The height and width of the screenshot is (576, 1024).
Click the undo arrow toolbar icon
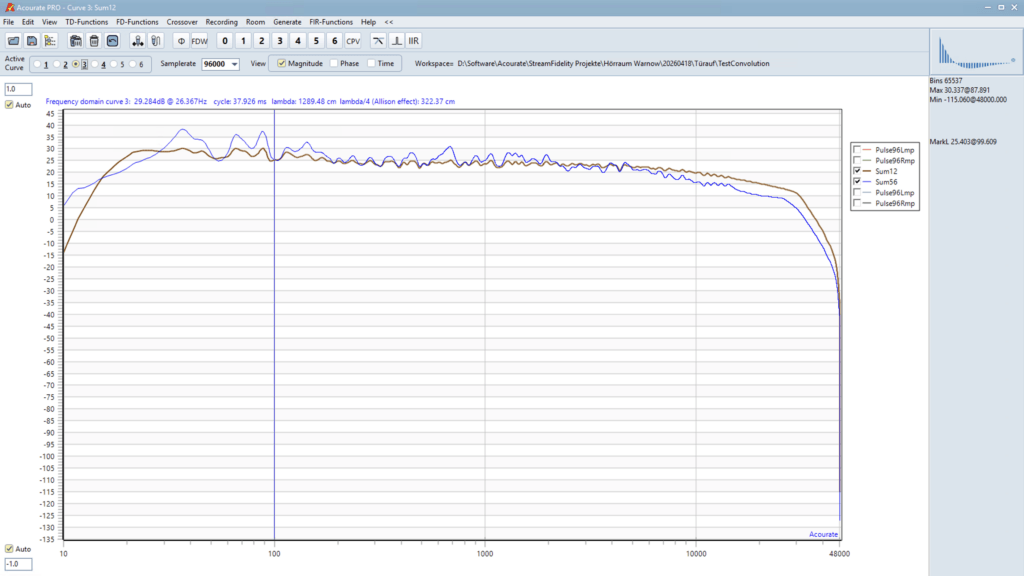112,41
